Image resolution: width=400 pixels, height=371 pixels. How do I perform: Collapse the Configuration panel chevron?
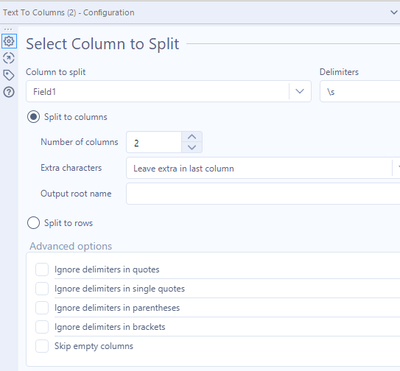click(x=394, y=13)
